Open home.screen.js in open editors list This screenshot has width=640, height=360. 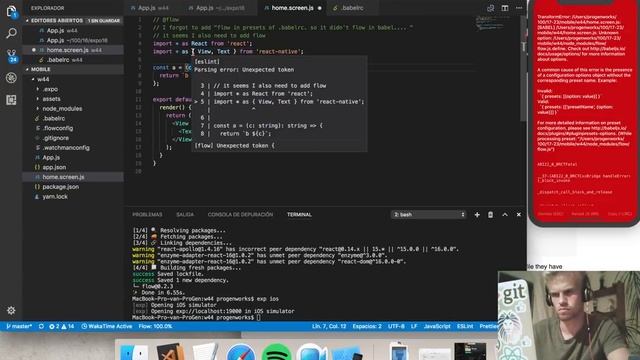[73, 50]
